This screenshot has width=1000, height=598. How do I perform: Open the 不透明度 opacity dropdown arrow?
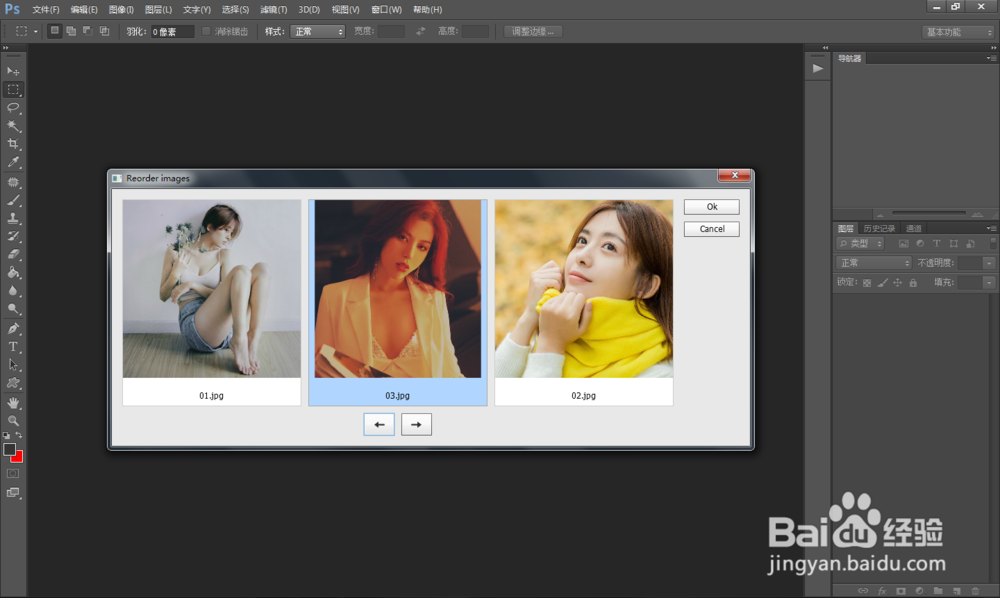[989, 263]
